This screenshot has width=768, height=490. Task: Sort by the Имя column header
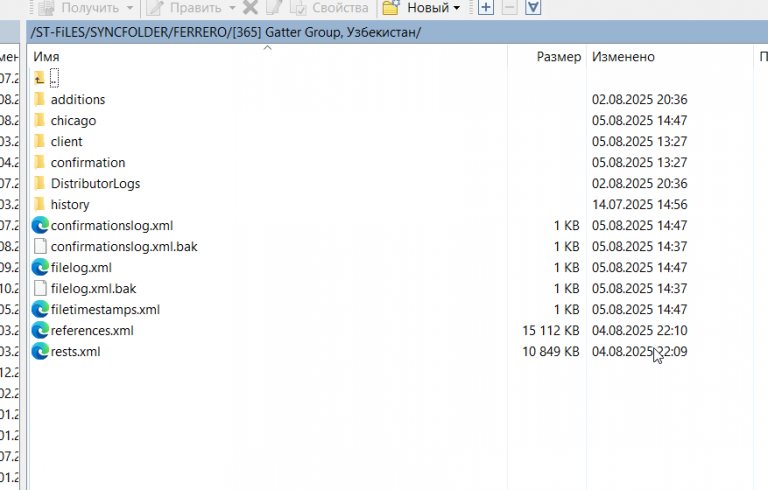pyautogui.click(x=46, y=57)
